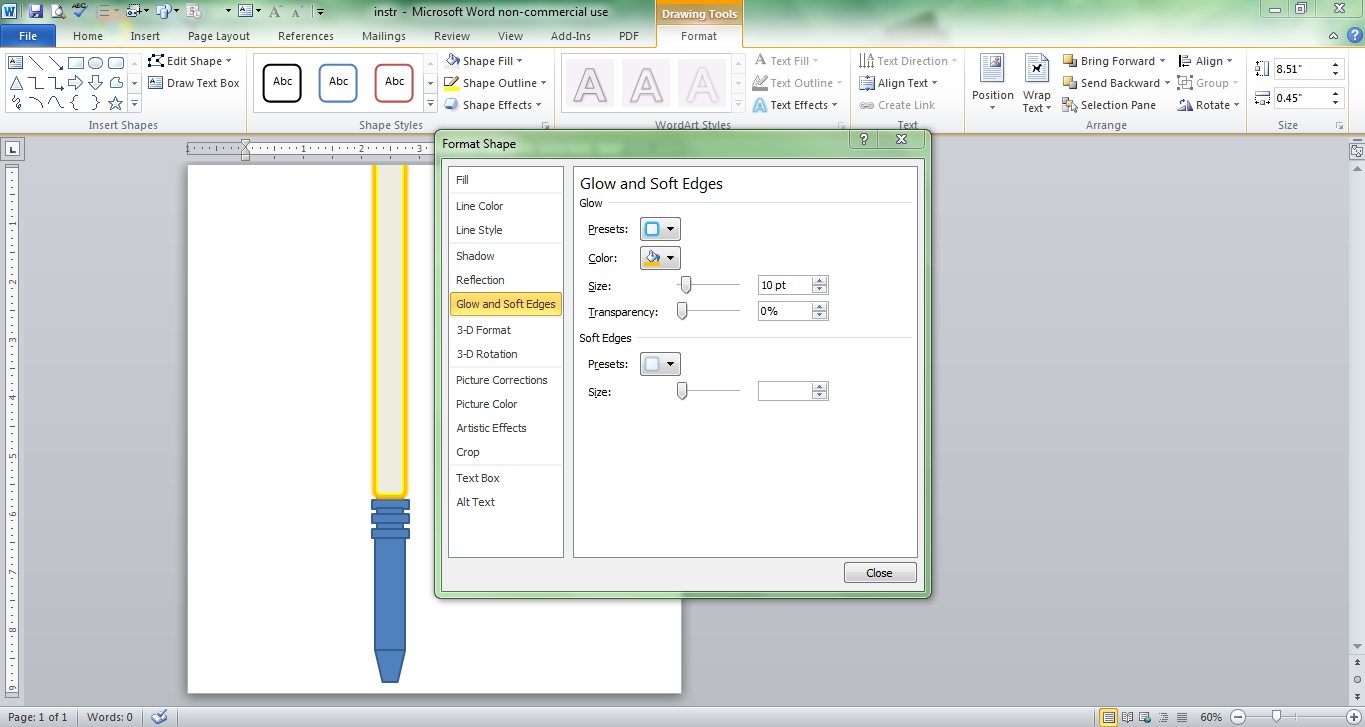Open the Shape Outline dropdown
Screen dimensions: 1365x727
pos(545,83)
